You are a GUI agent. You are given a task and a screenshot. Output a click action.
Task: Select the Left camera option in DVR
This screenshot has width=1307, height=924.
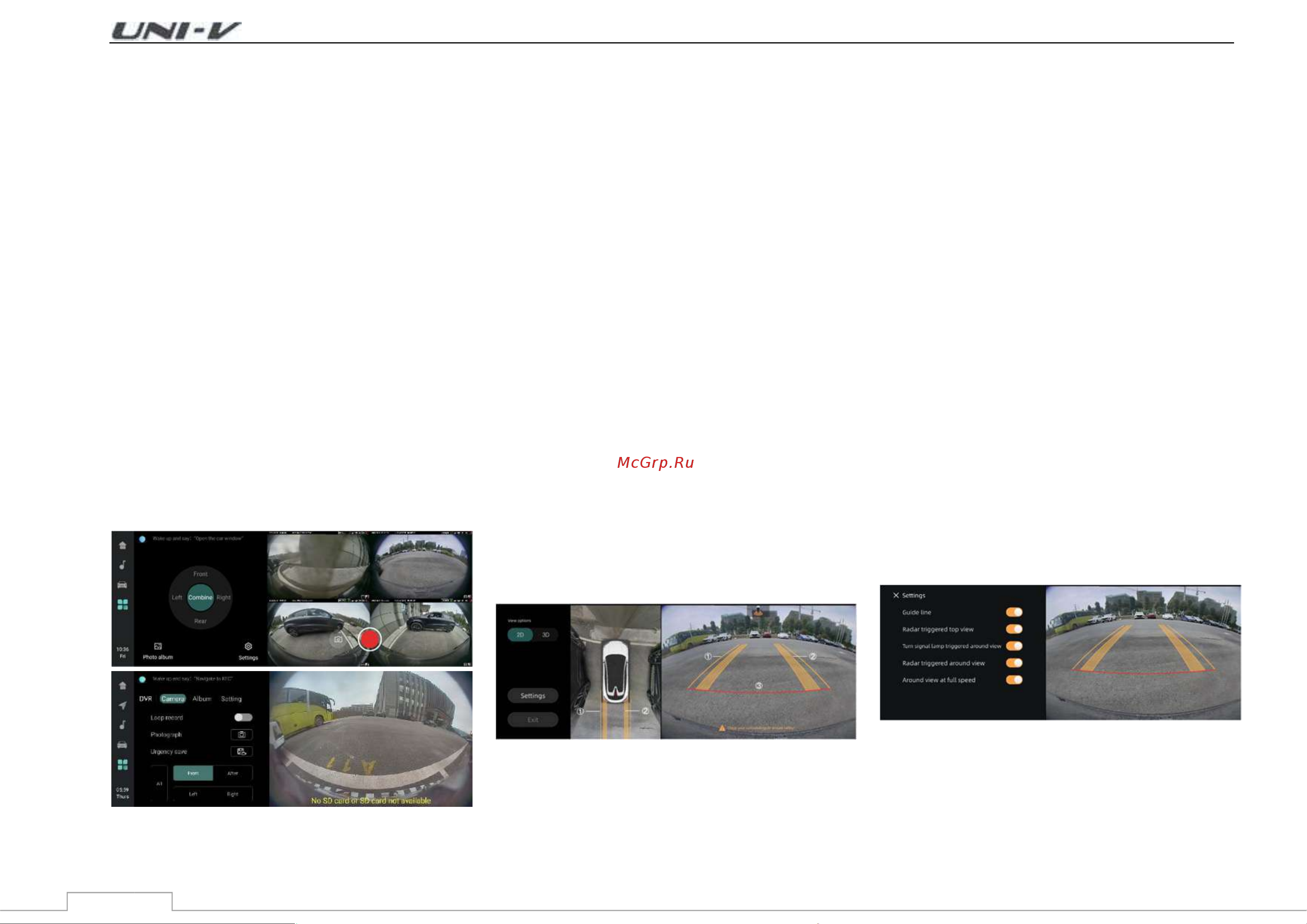pyautogui.click(x=193, y=794)
